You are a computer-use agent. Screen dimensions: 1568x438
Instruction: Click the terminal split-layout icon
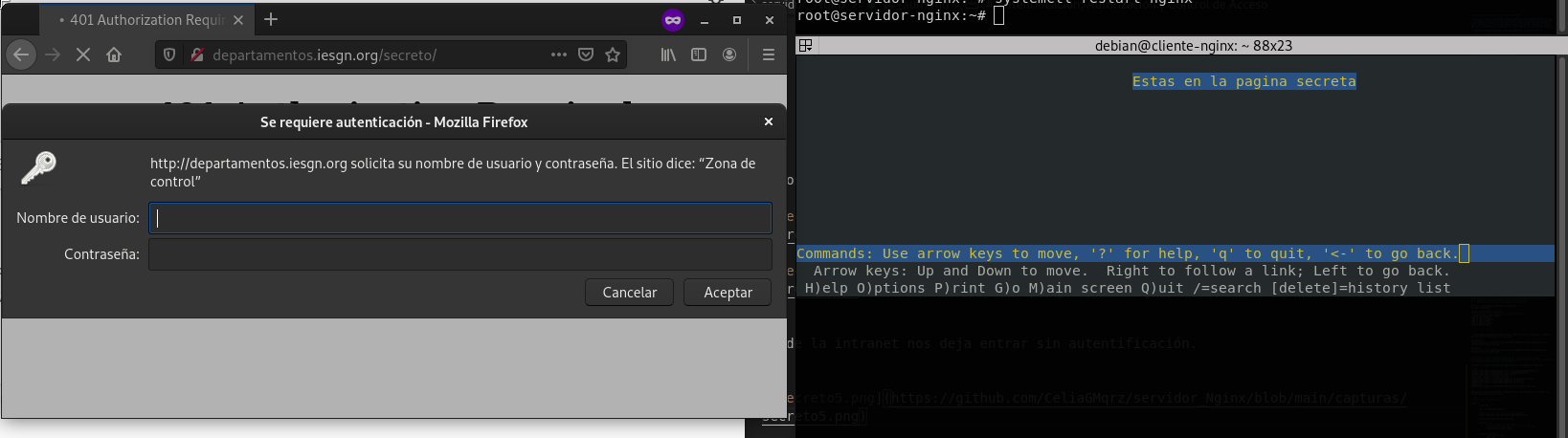[806, 45]
